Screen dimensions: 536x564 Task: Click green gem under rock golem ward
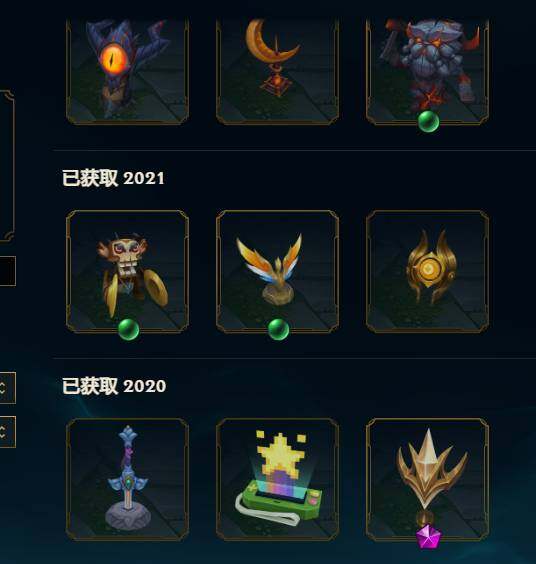point(428,122)
